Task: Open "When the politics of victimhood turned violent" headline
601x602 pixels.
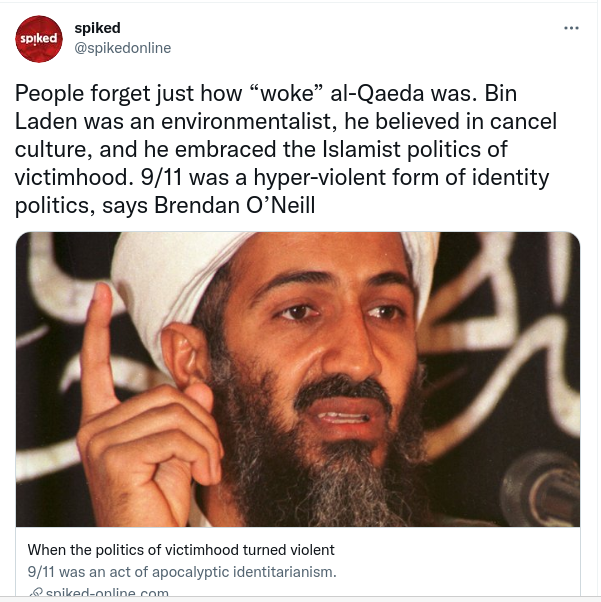Action: coord(181,550)
